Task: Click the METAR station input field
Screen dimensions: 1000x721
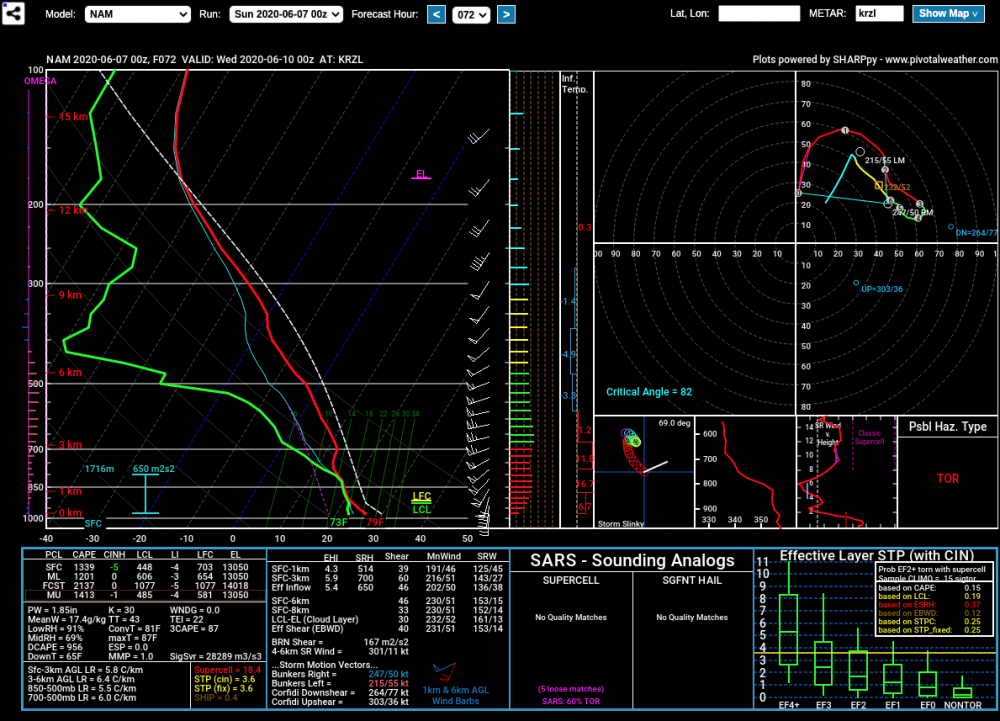Action: pos(879,13)
